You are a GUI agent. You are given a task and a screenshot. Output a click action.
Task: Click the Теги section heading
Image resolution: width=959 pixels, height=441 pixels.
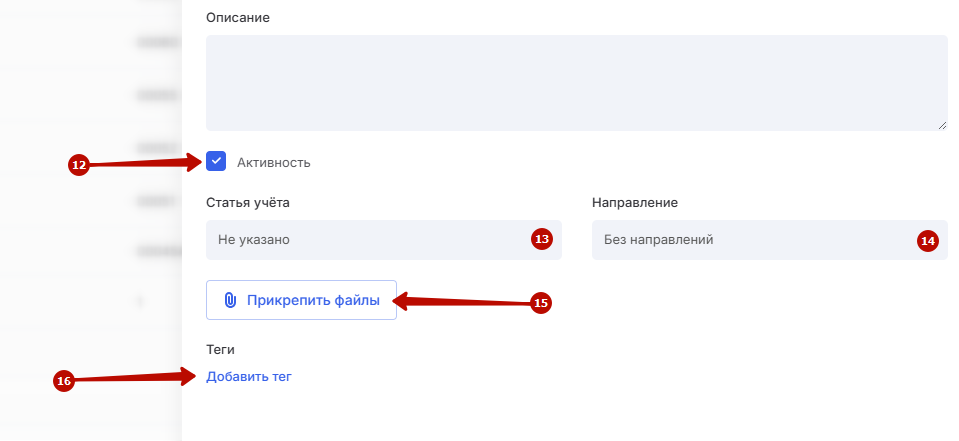219,349
